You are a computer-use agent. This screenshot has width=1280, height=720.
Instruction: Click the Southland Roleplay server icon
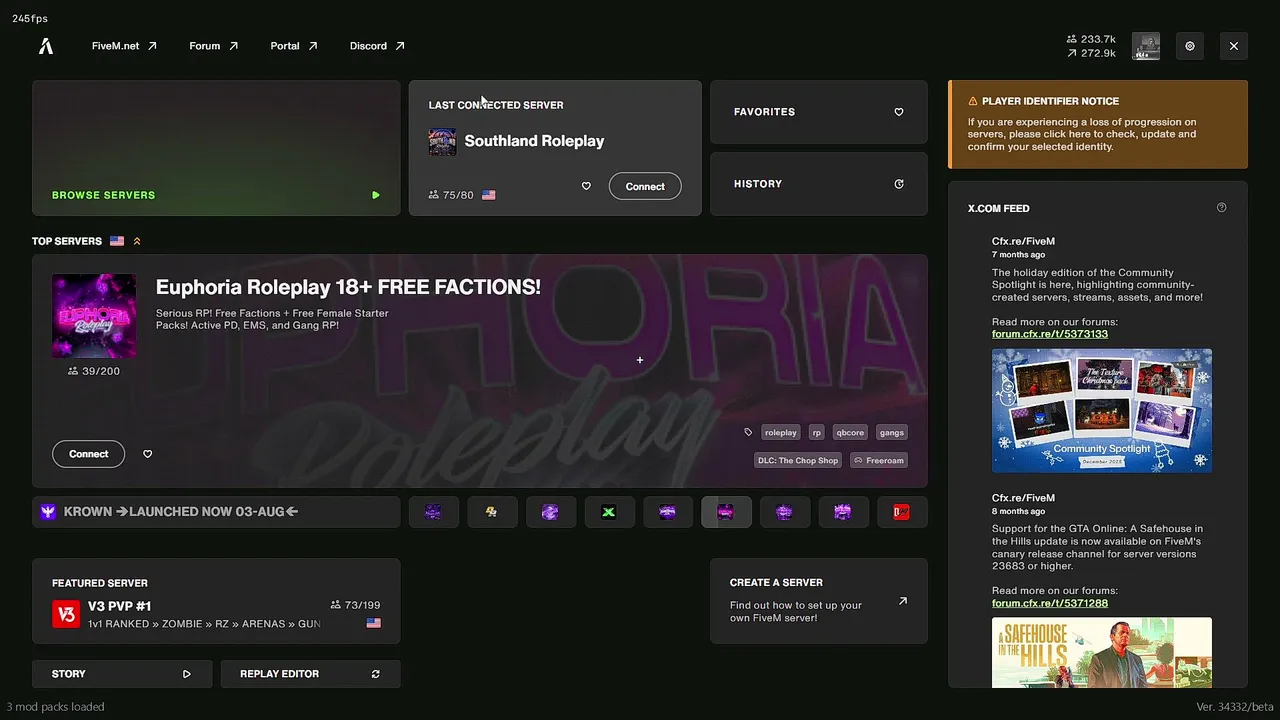(x=442, y=142)
